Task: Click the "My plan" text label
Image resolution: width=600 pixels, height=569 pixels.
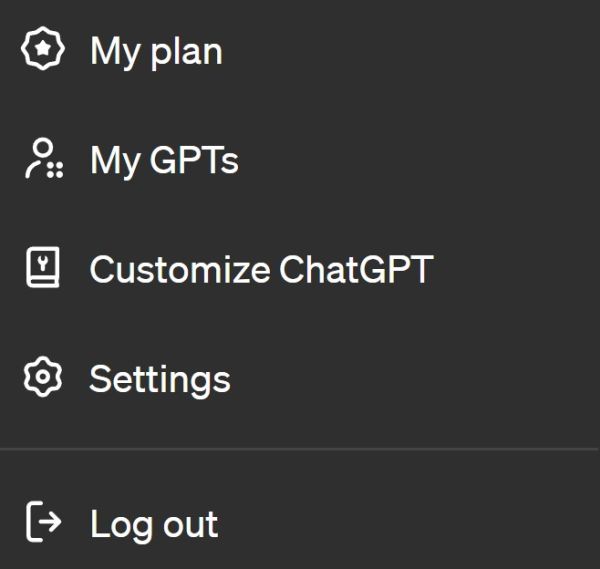Action: click(156, 53)
